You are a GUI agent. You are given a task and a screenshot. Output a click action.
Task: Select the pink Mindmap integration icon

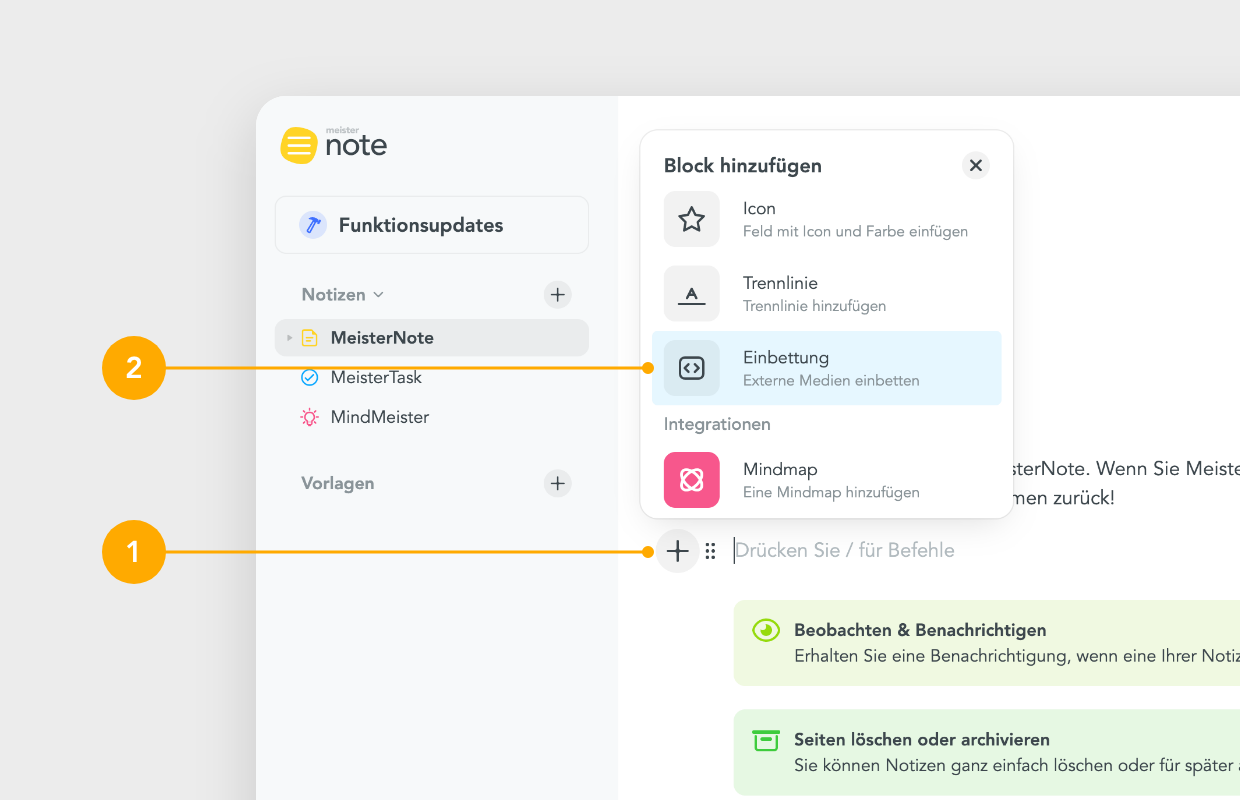692,480
